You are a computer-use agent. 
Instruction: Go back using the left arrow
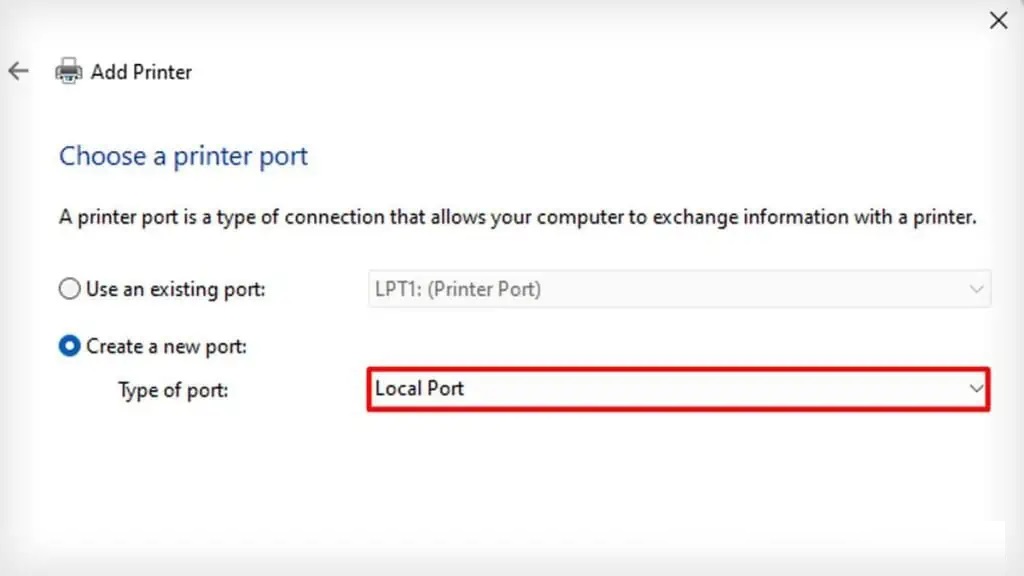coord(18,71)
